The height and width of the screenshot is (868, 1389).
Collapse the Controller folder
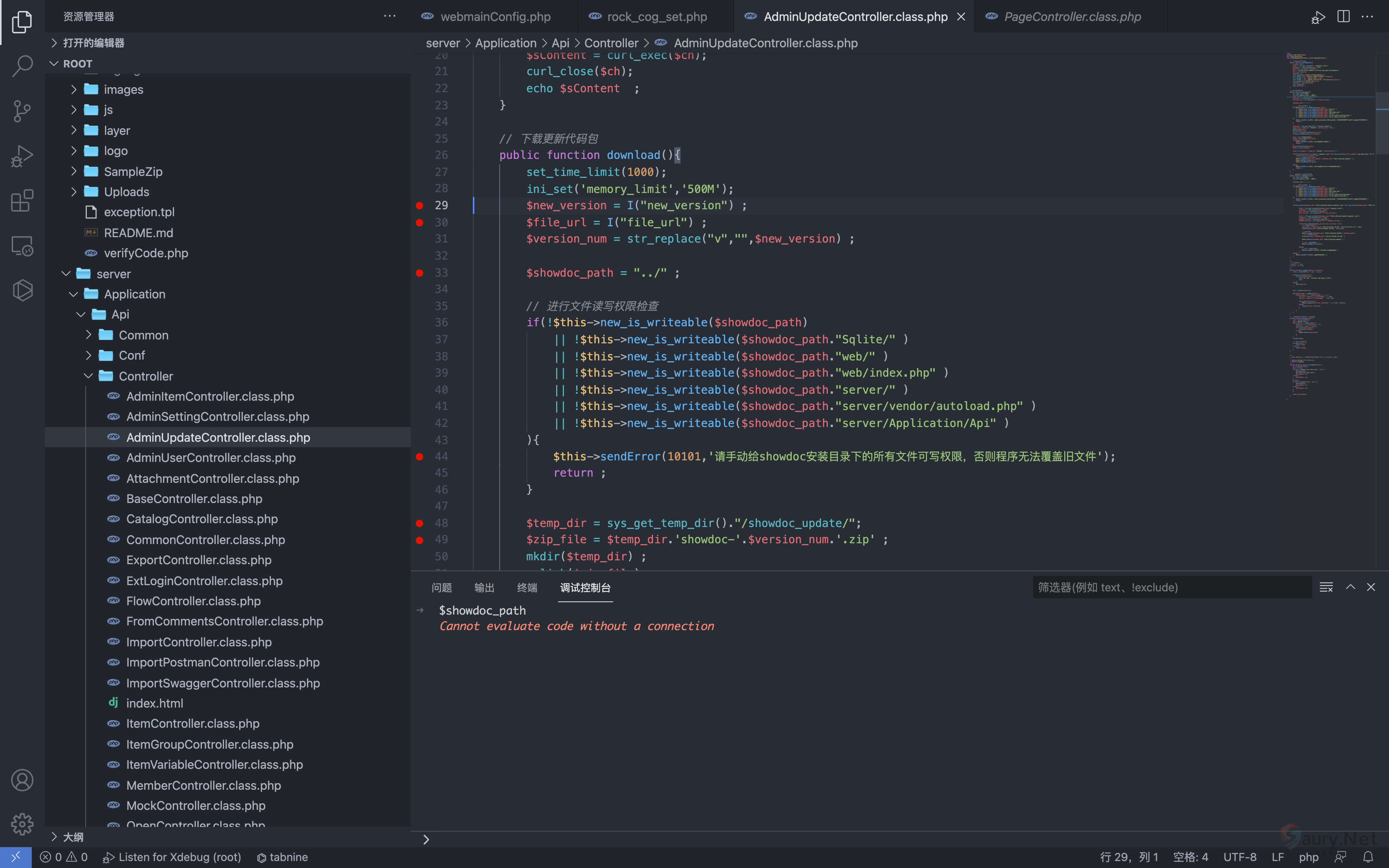pos(145,376)
